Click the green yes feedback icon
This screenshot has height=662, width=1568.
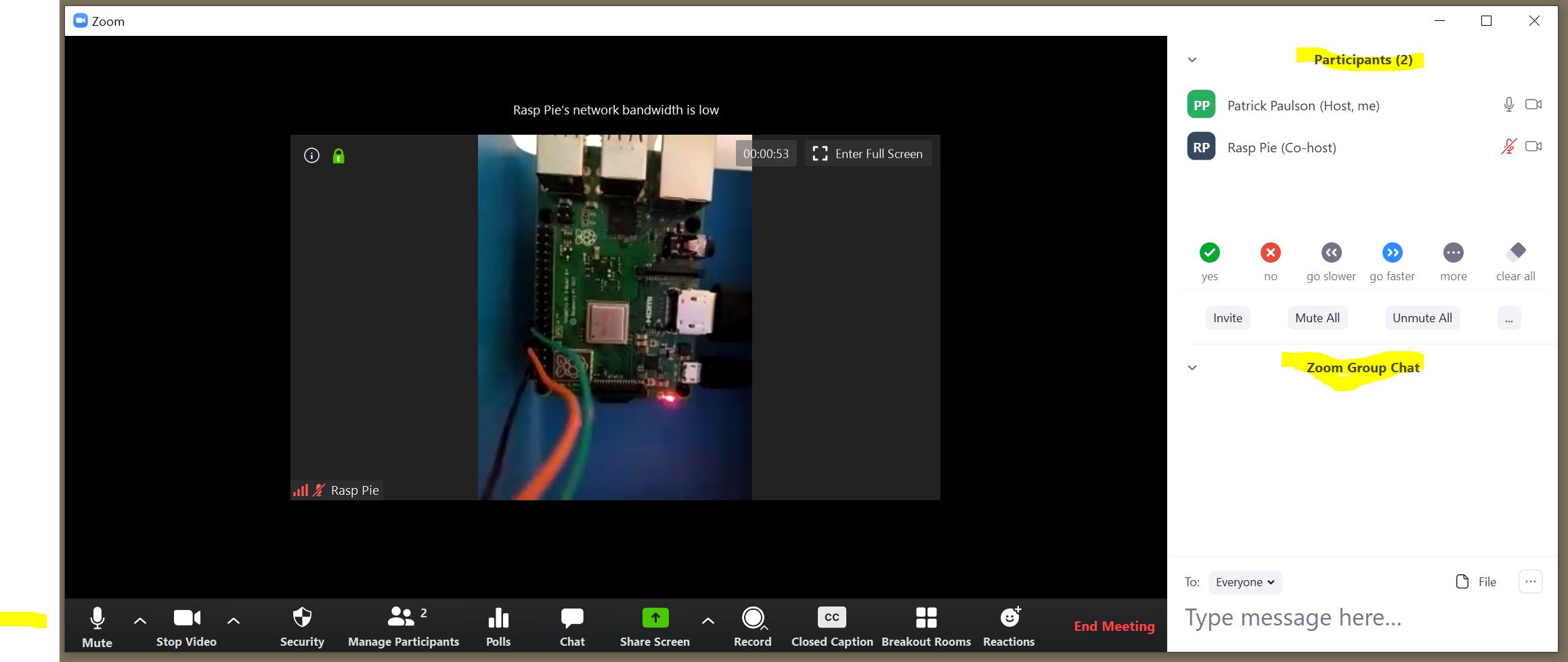[1209, 252]
